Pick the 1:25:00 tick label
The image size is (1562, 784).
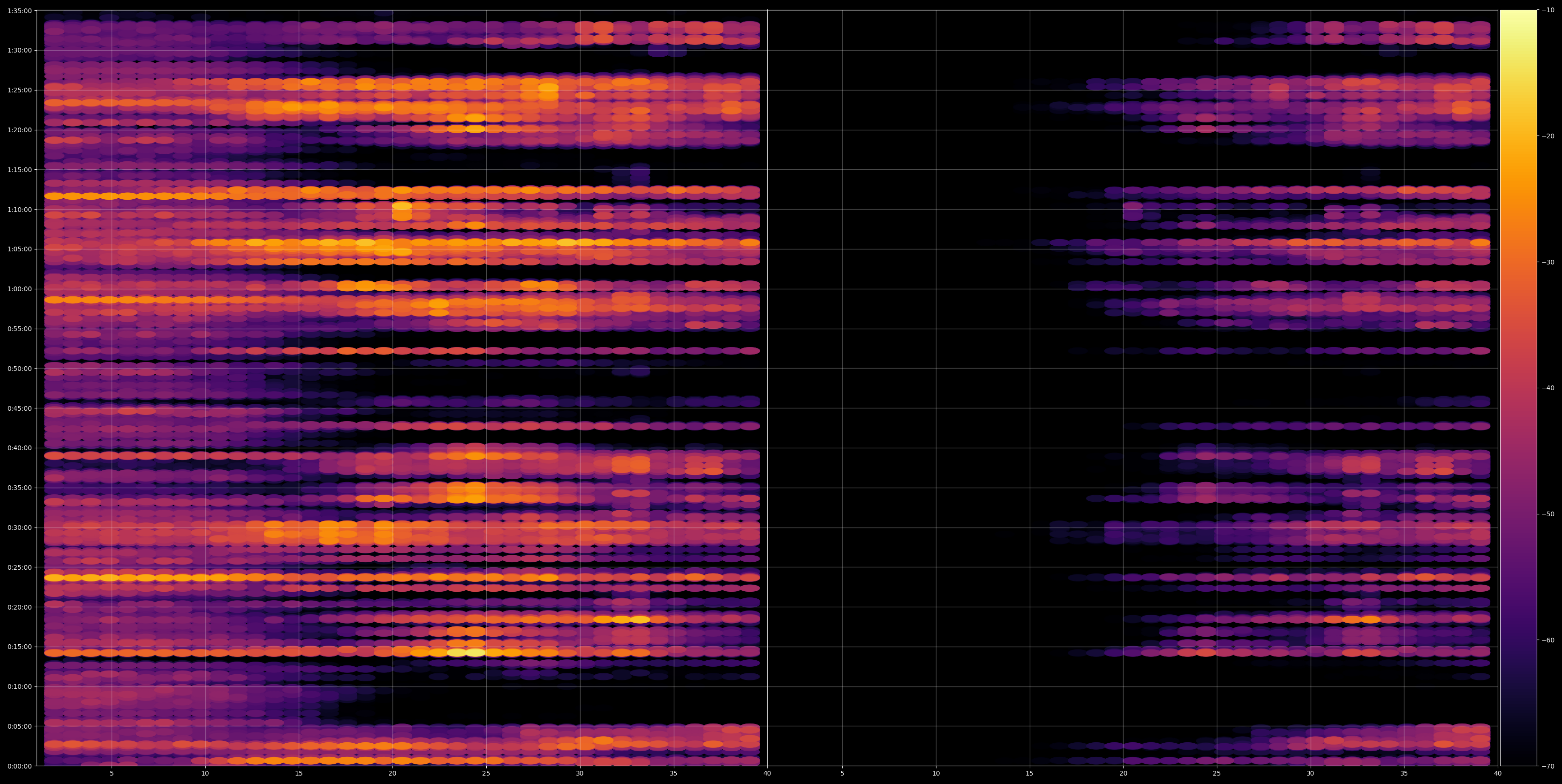pyautogui.click(x=20, y=90)
